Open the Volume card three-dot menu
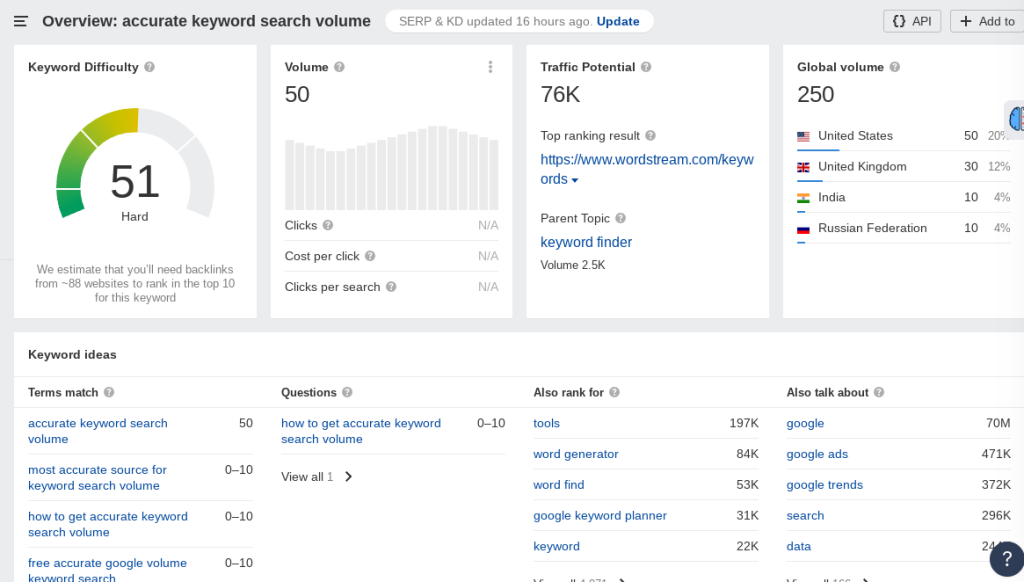The image size is (1024, 582). coord(490,67)
